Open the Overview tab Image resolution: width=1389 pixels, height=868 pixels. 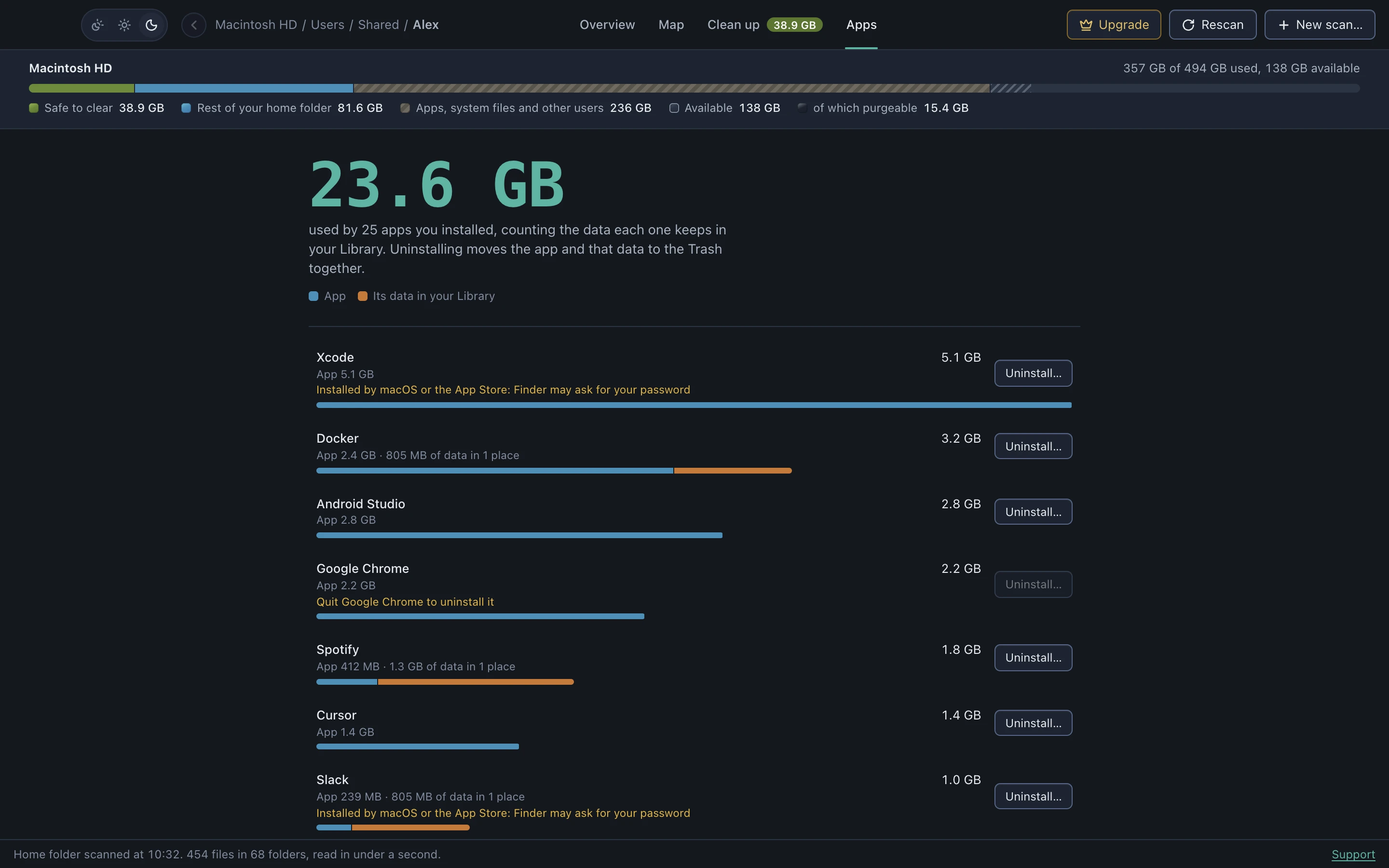click(x=607, y=25)
